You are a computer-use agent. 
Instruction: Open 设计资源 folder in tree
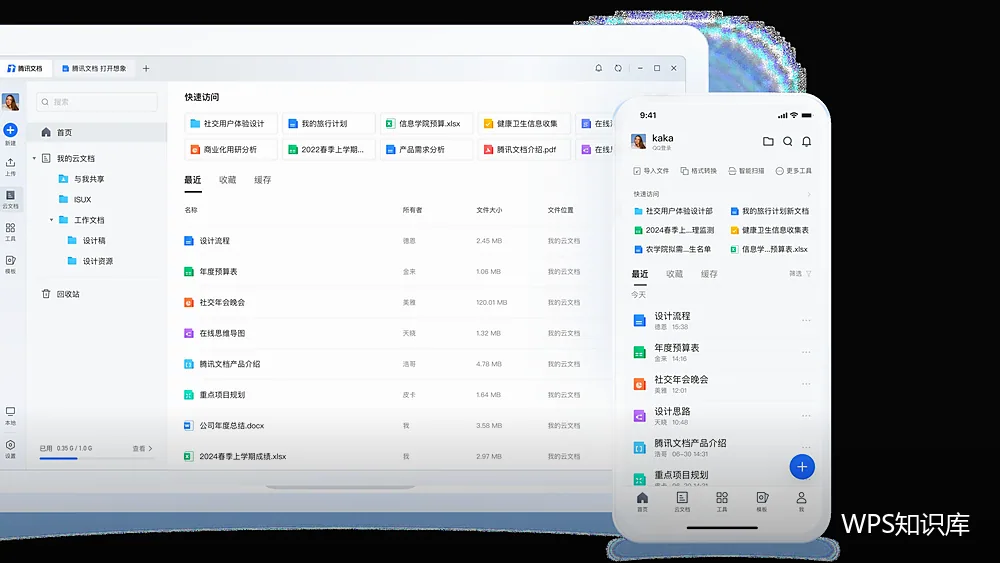point(91,261)
